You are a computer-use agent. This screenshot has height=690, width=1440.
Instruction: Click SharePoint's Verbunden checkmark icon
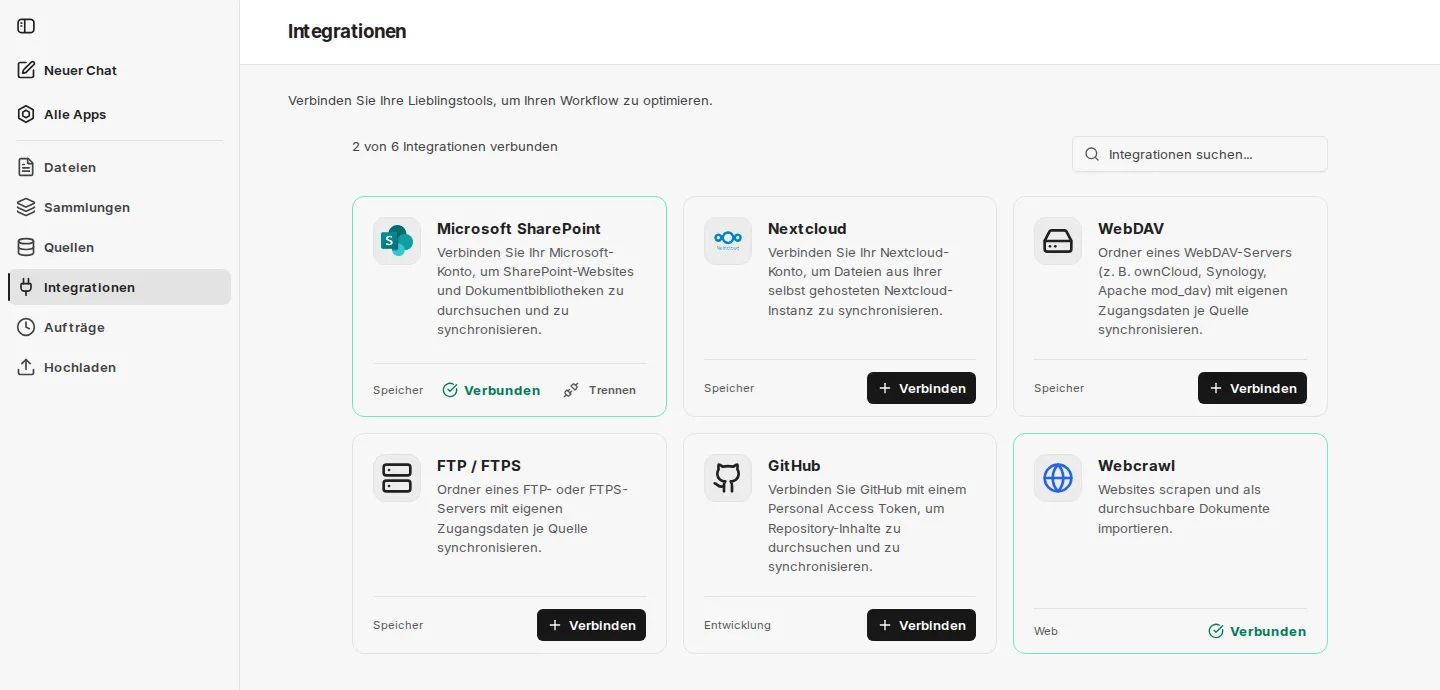coord(450,390)
